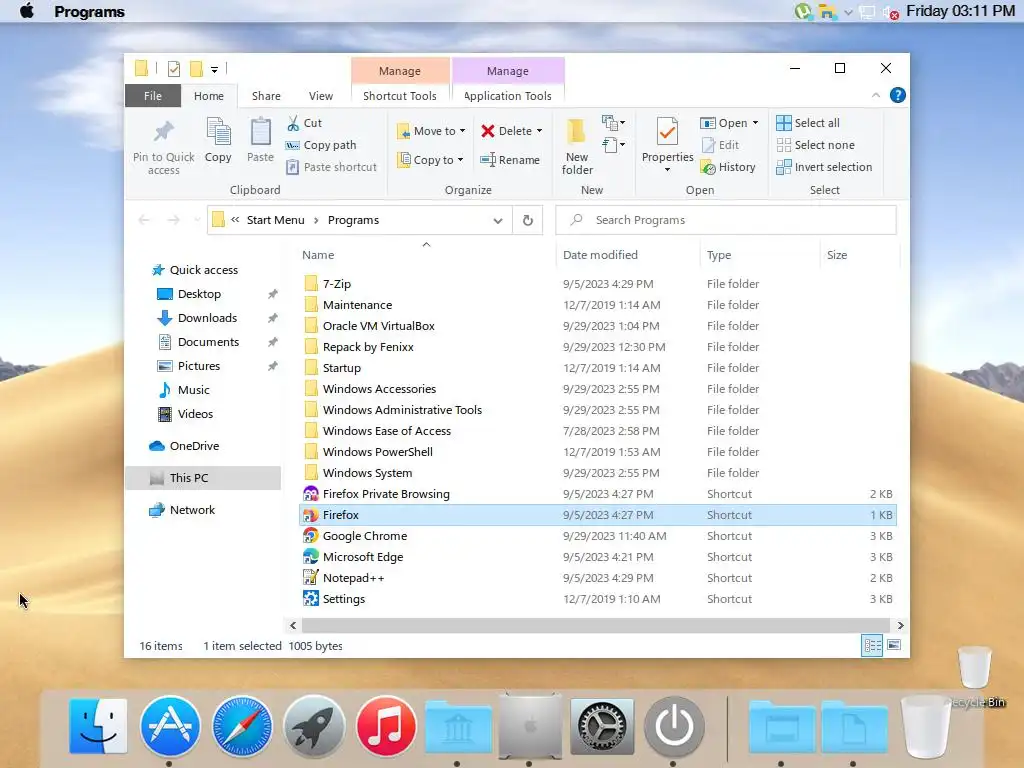The height and width of the screenshot is (768, 1024).
Task: Click Copy path in ribbon
Action: coord(321,145)
